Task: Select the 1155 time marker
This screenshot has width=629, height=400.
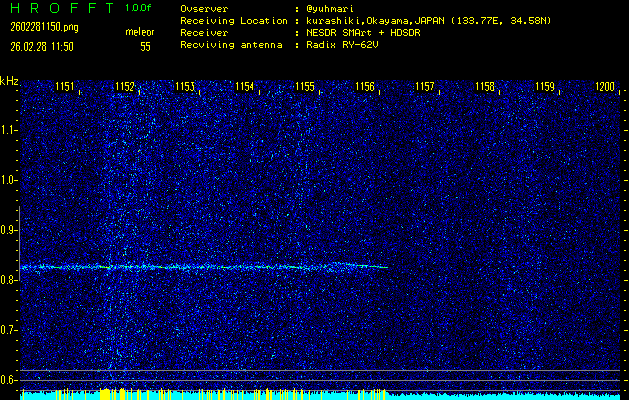Action: (305, 87)
